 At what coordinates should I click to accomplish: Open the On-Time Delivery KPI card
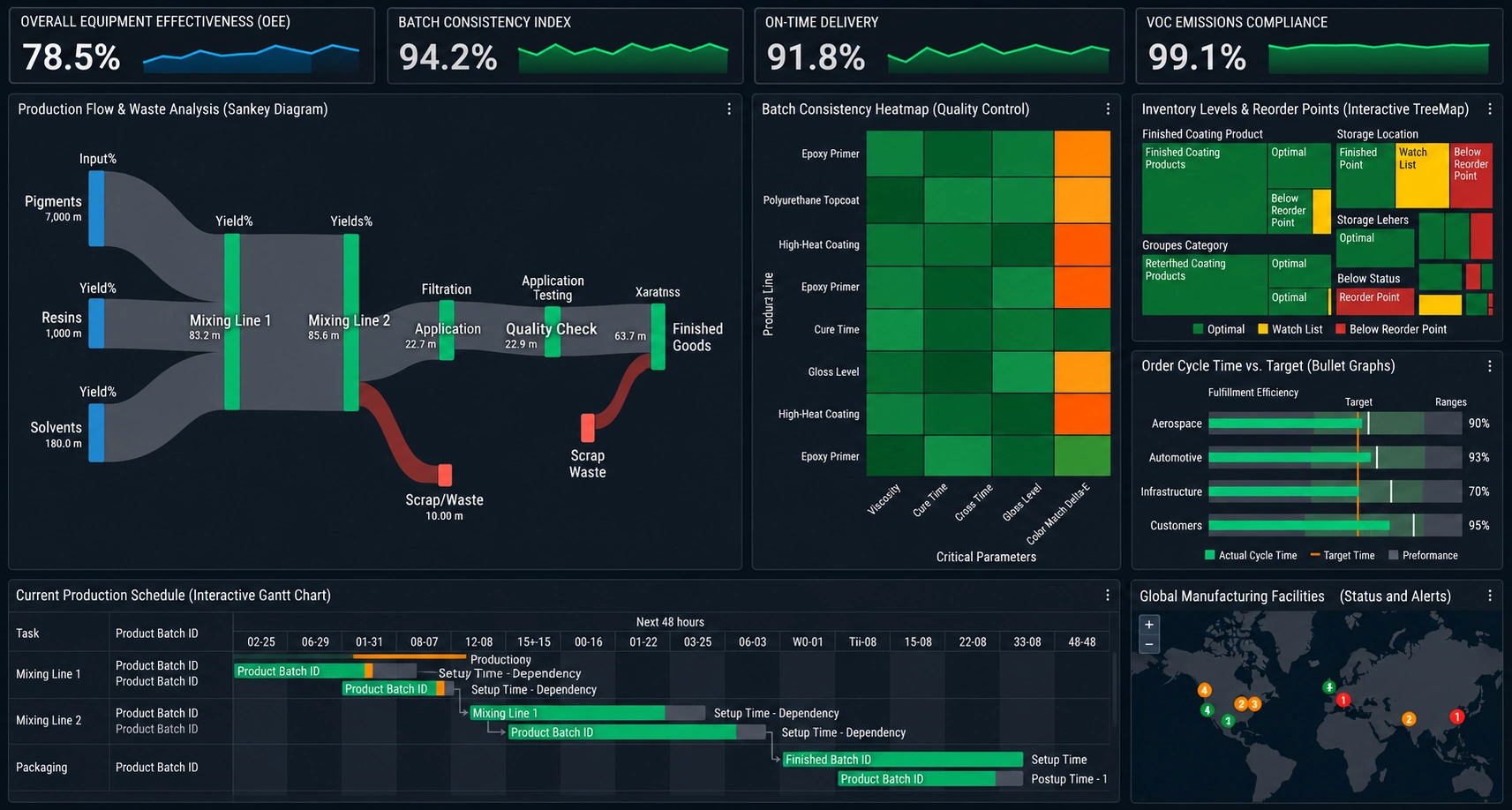[x=939, y=46]
